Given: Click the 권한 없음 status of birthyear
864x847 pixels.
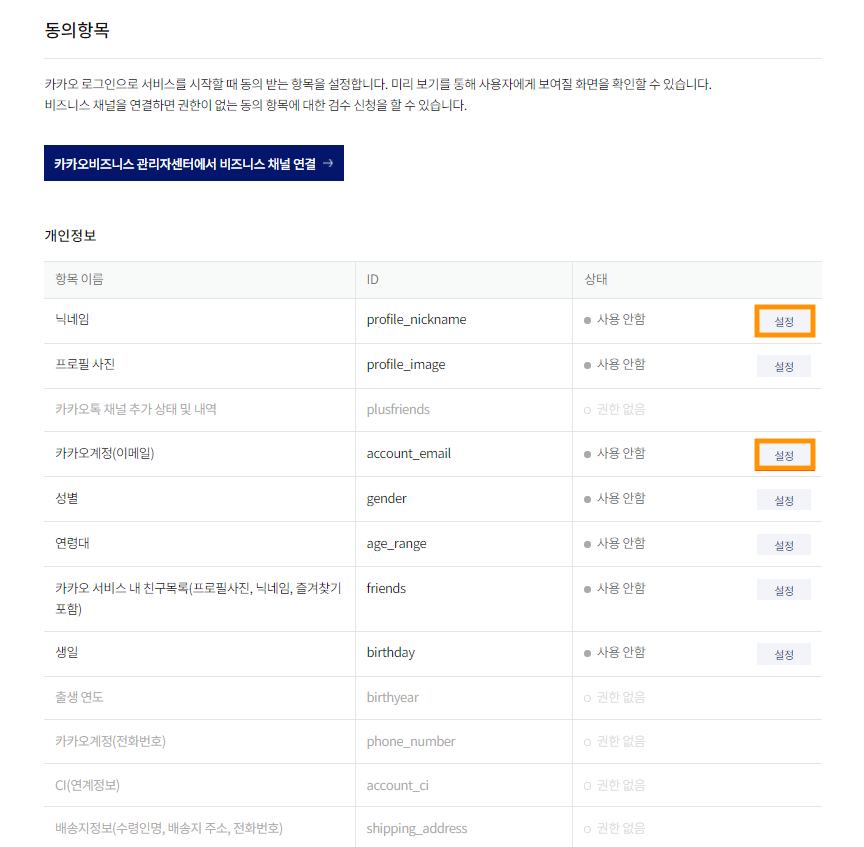Looking at the screenshot, I should 614,697.
